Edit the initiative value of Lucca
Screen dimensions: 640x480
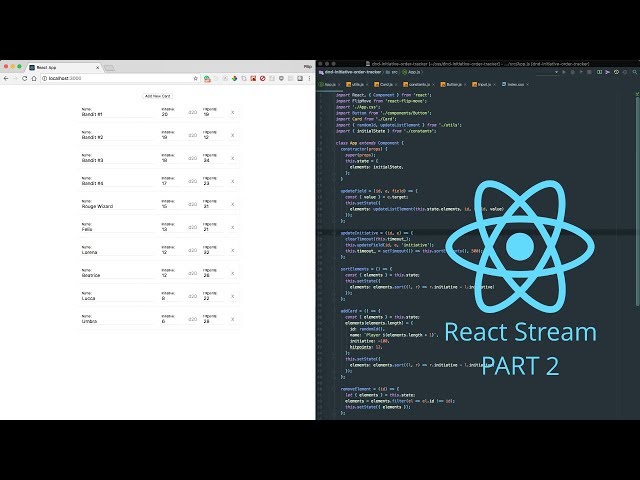pos(171,298)
